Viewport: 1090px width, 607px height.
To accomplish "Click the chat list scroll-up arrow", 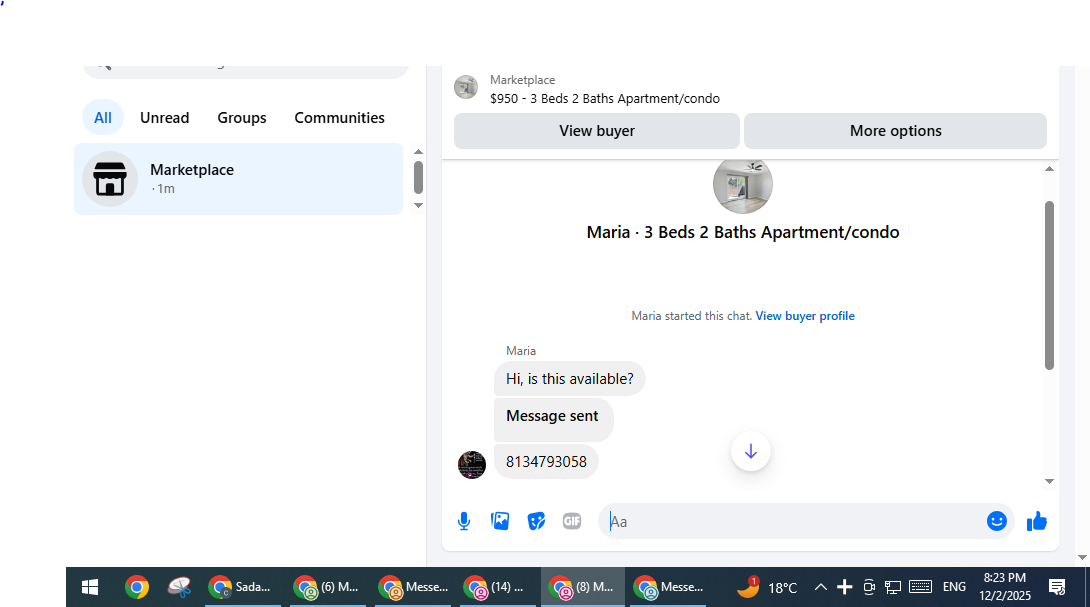I will coord(418,152).
